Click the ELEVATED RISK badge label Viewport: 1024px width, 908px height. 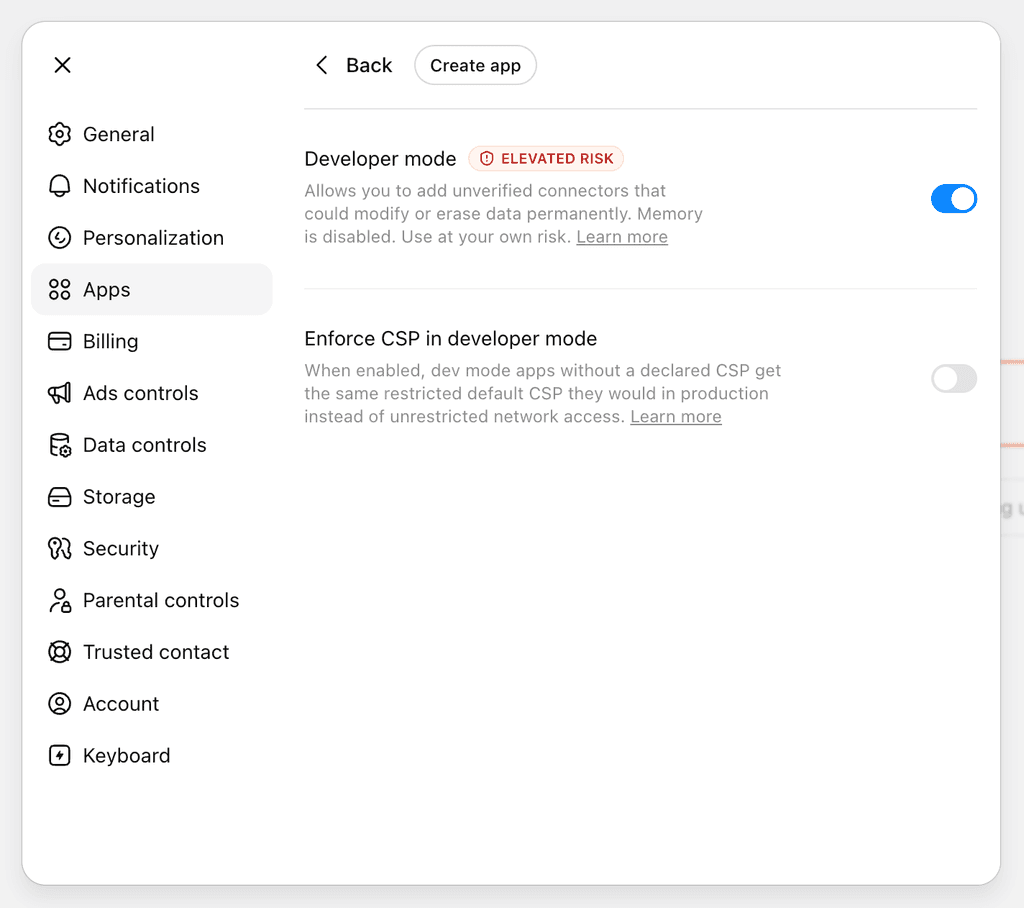[546, 159]
